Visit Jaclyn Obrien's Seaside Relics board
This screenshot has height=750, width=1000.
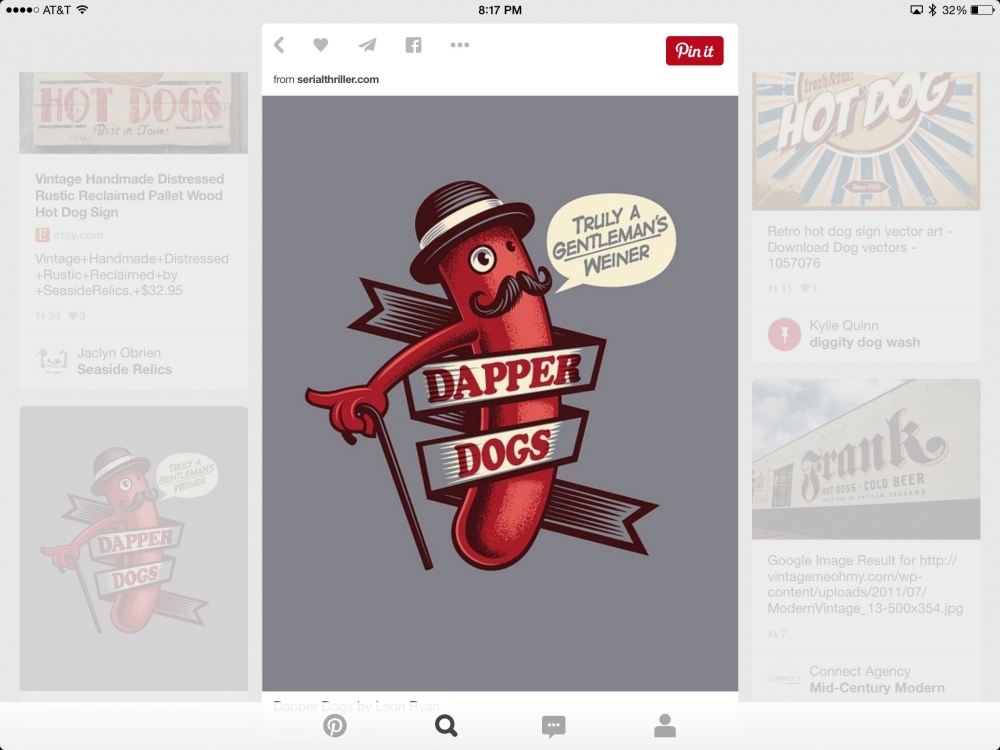click(x=124, y=361)
